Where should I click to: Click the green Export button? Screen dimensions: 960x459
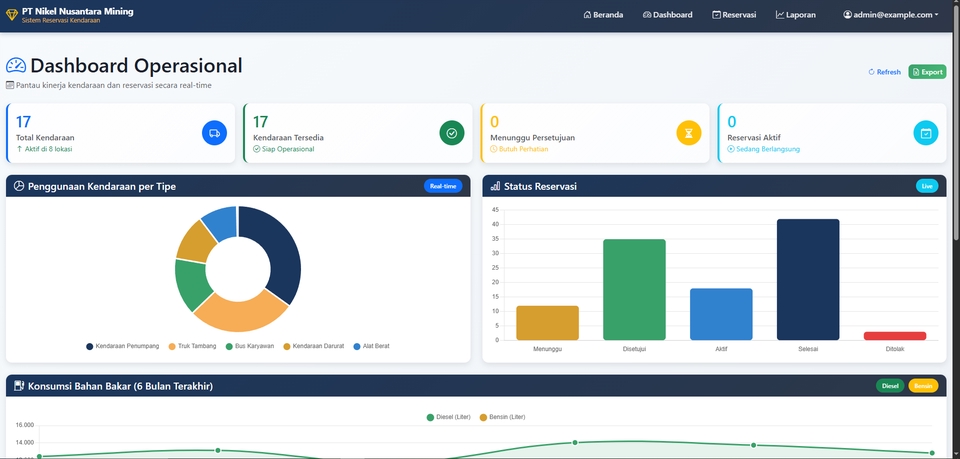[927, 72]
